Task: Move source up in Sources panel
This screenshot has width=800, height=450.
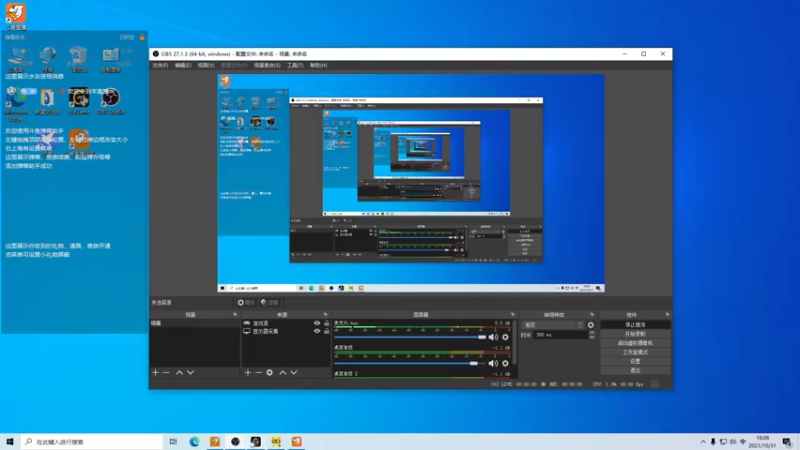Action: click(283, 372)
